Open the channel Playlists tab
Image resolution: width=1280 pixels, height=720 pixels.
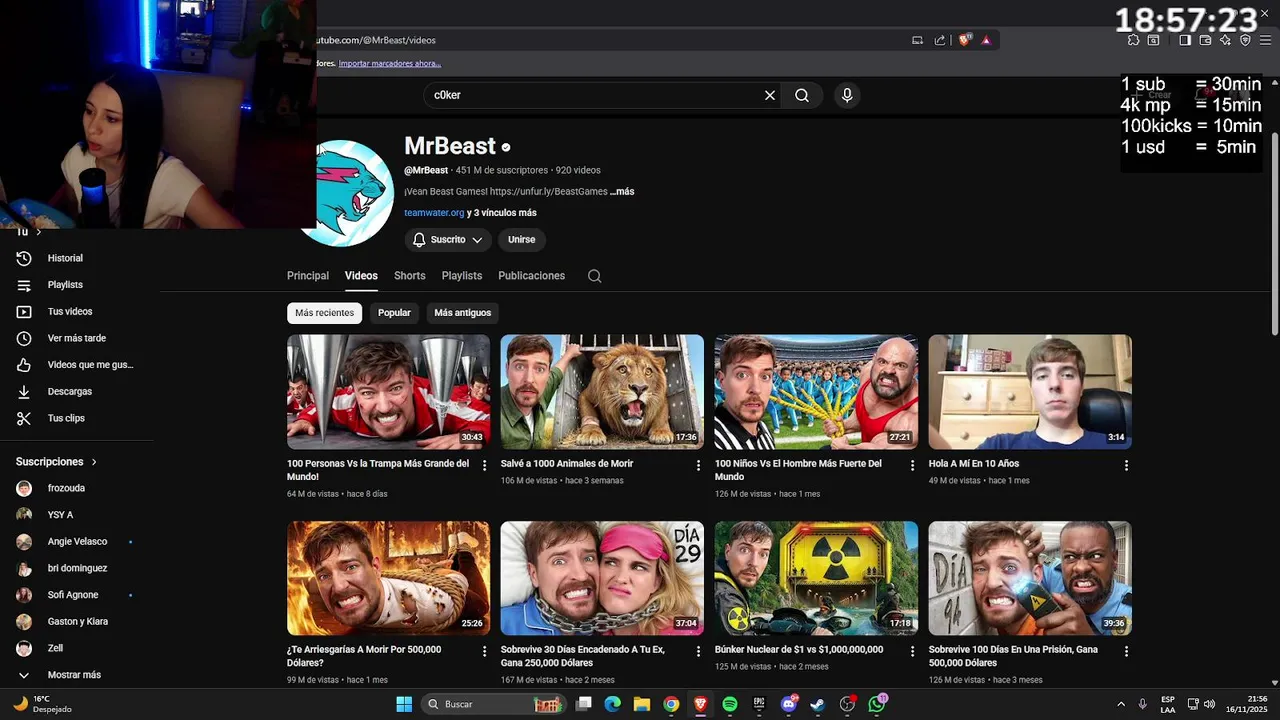point(462,276)
